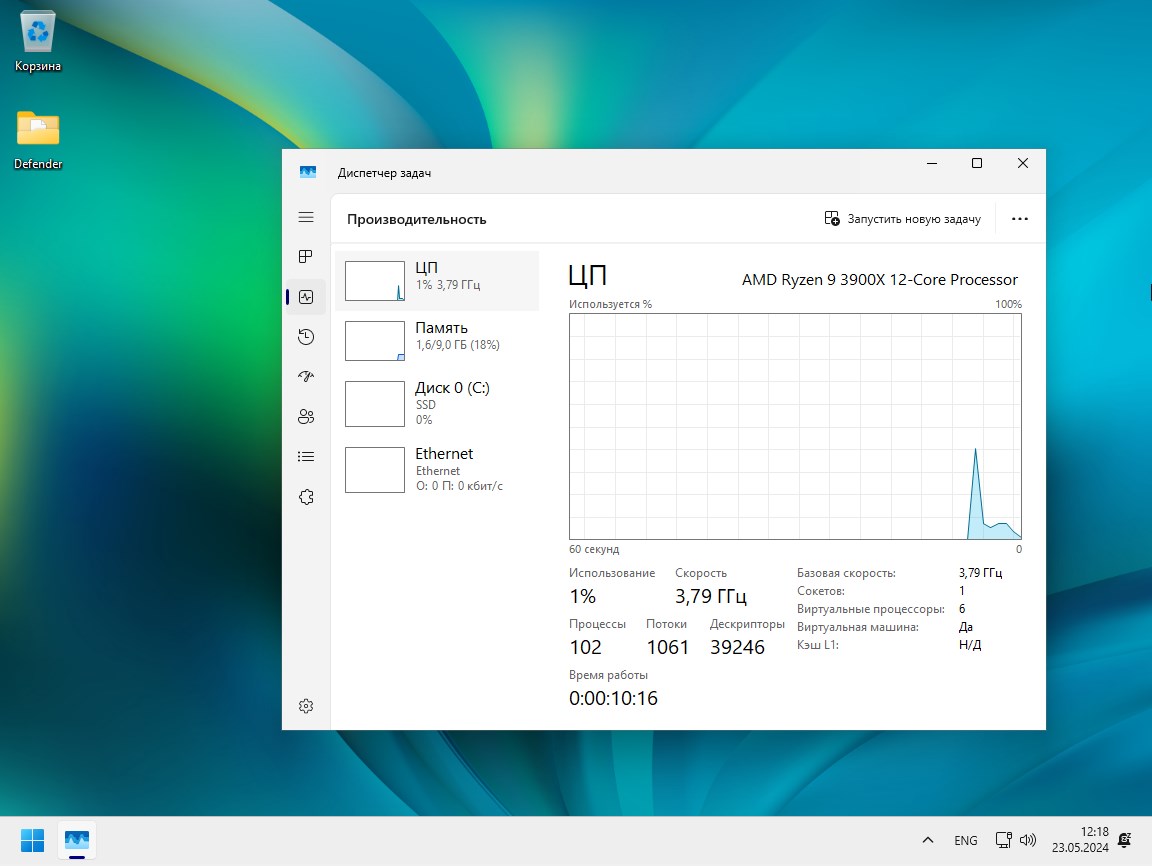Open the three-dots more options menu

tap(1020, 219)
